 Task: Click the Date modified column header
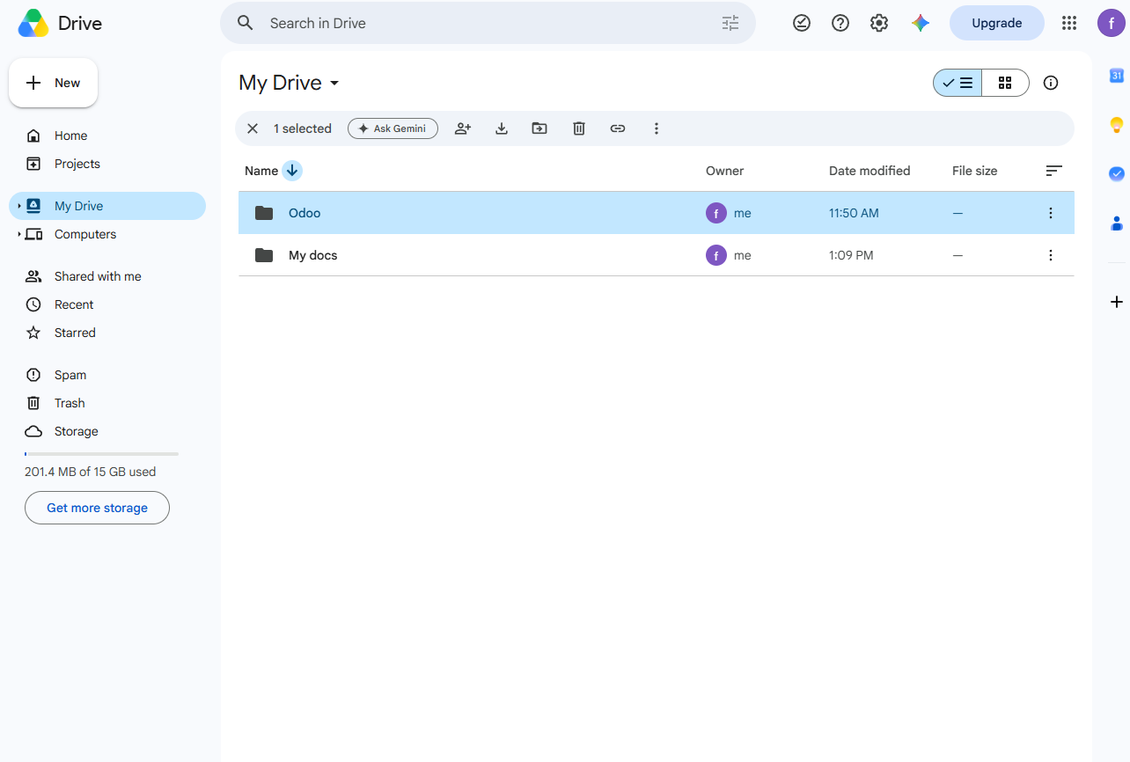pyautogui.click(x=869, y=171)
